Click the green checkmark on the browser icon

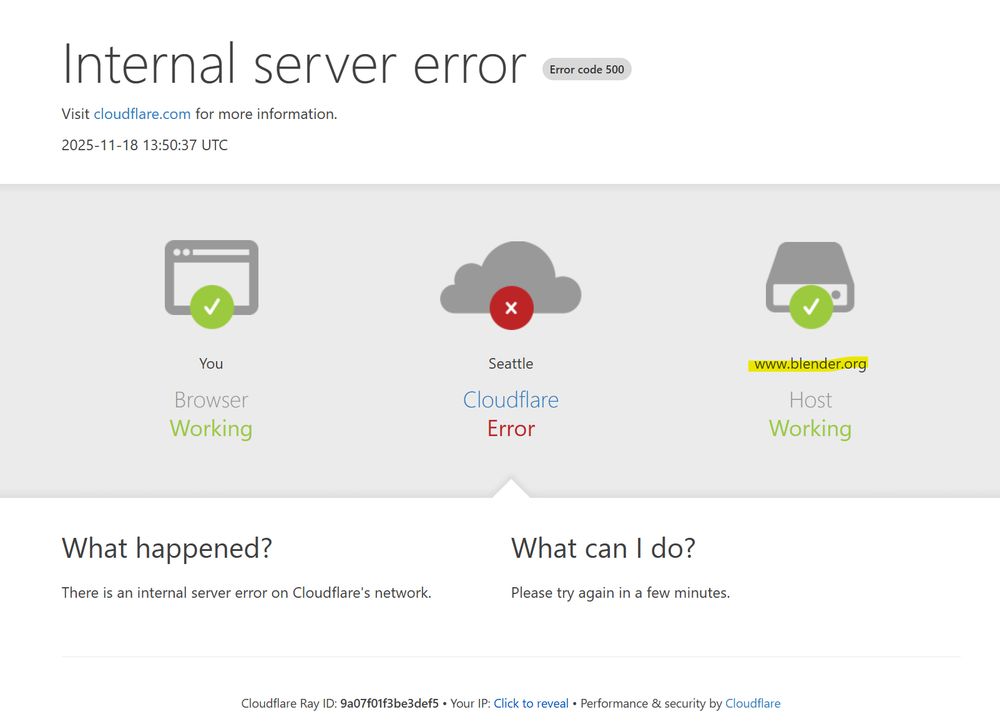212,307
